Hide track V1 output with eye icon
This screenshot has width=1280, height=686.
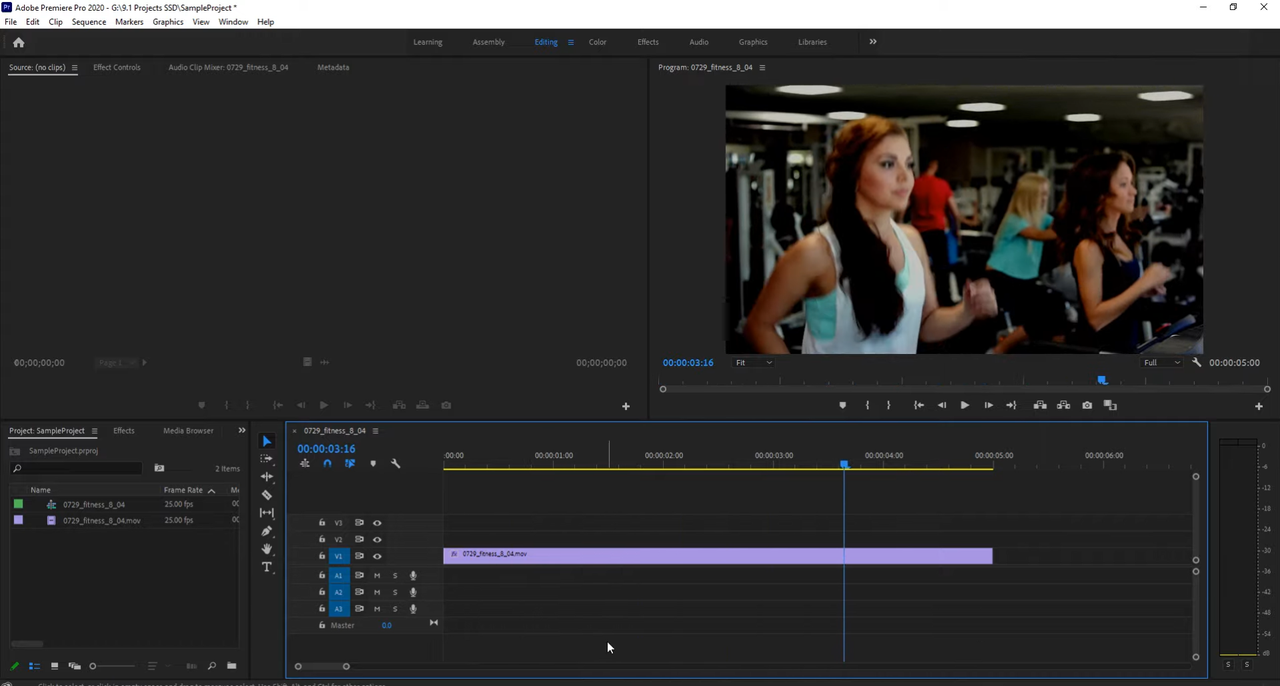(x=377, y=556)
